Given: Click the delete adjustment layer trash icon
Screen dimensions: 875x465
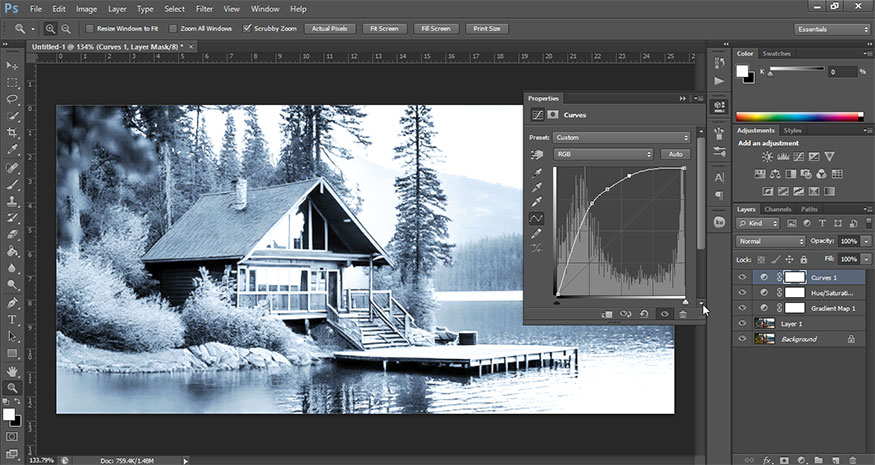Looking at the screenshot, I should click(683, 314).
